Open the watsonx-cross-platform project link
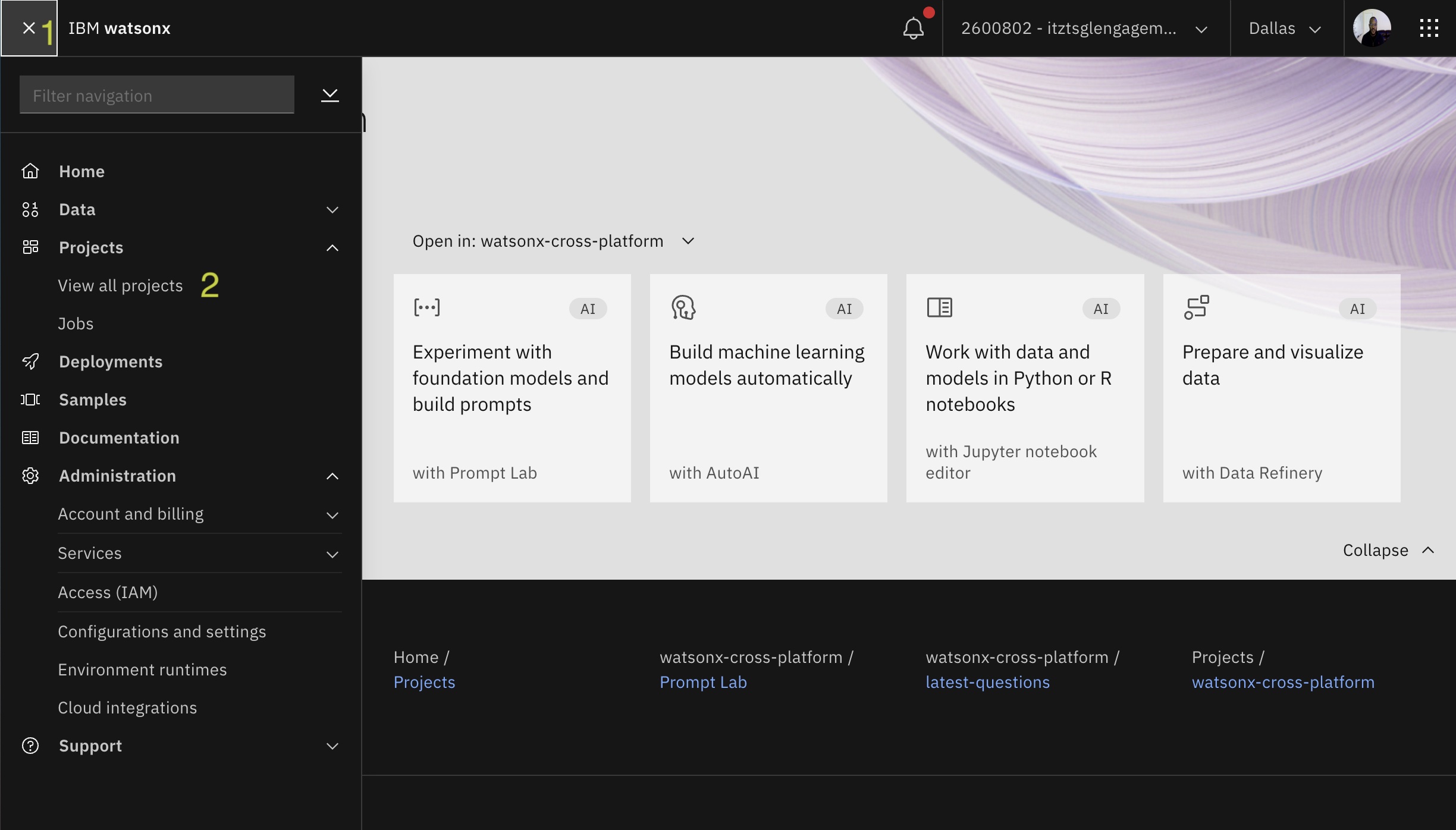 click(x=1283, y=682)
